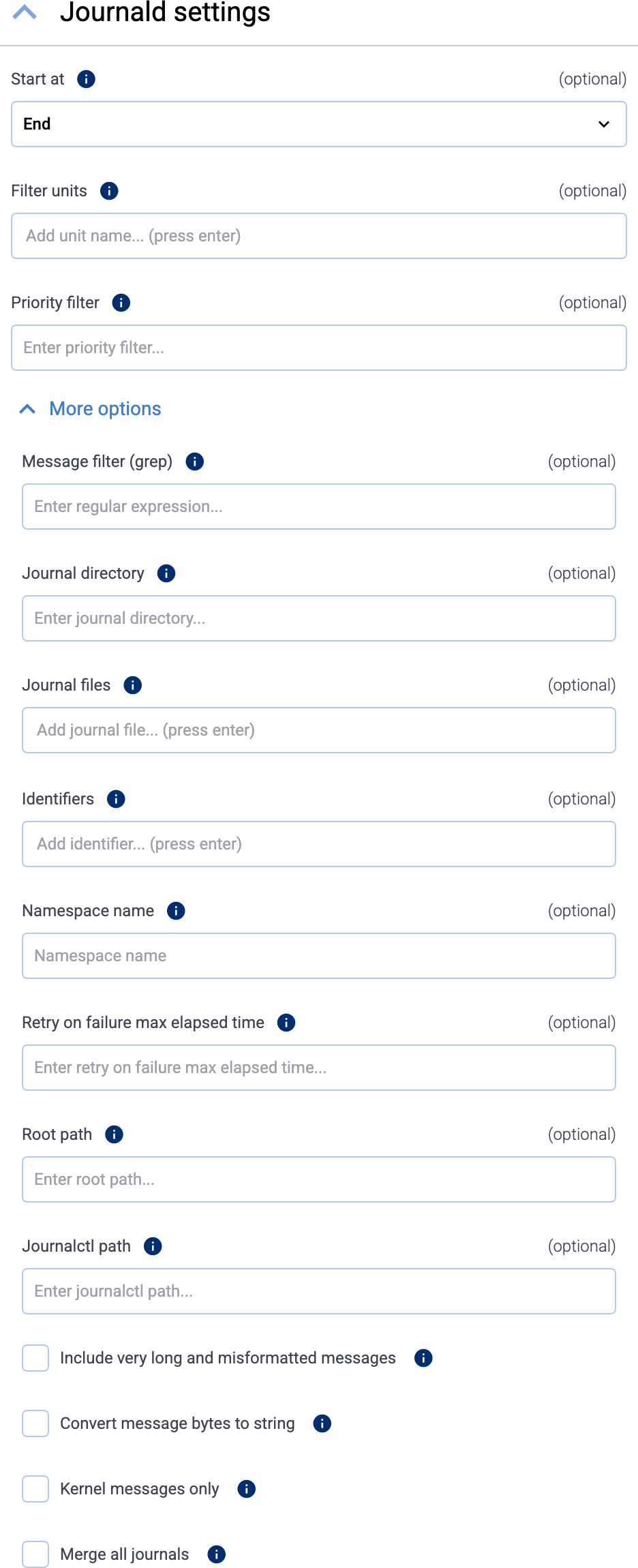The width and height of the screenshot is (638, 1568).
Task: Open the Retry on failure info icon
Action: coord(286,1023)
